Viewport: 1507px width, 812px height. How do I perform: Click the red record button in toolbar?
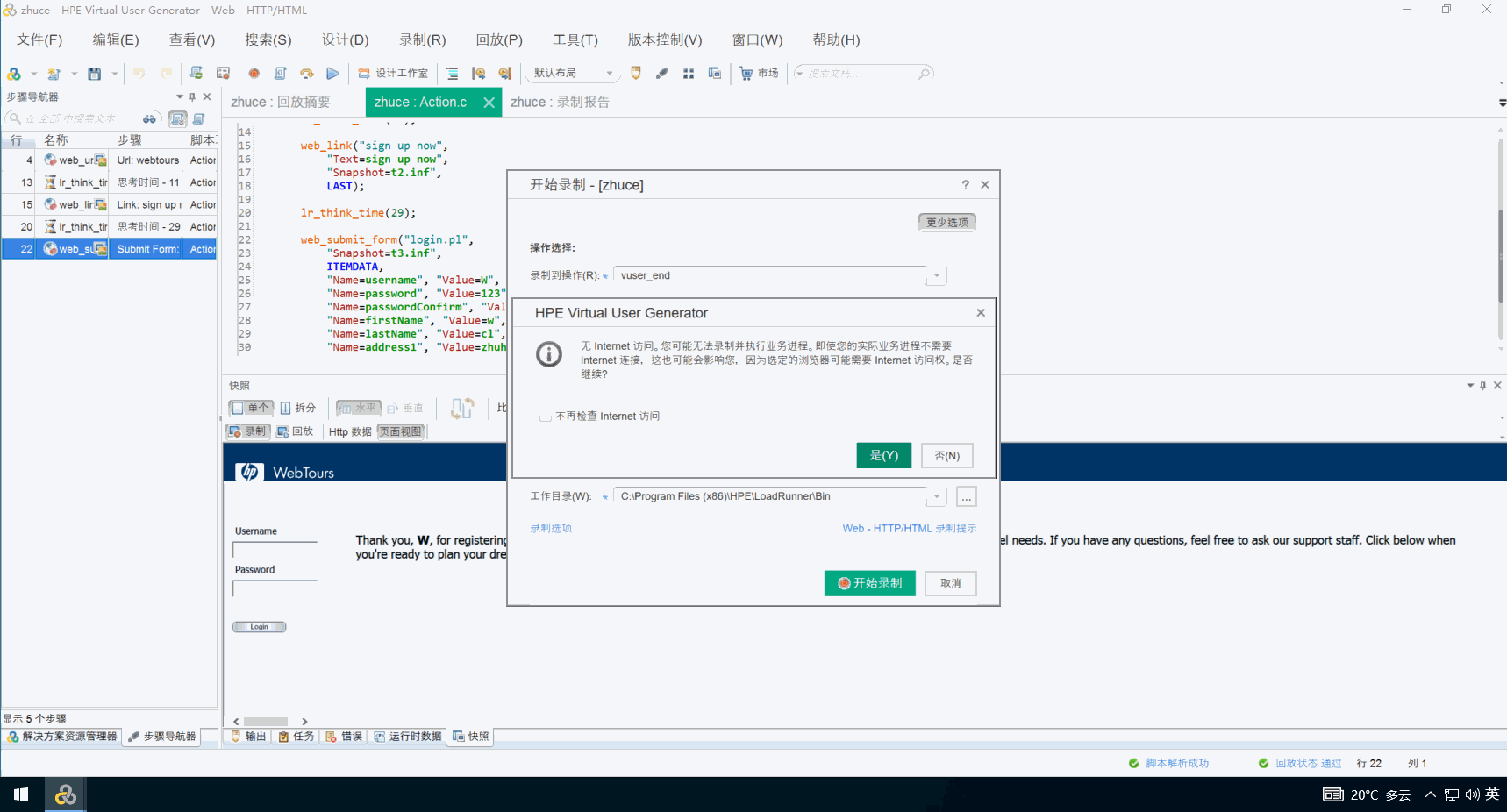[x=254, y=74]
